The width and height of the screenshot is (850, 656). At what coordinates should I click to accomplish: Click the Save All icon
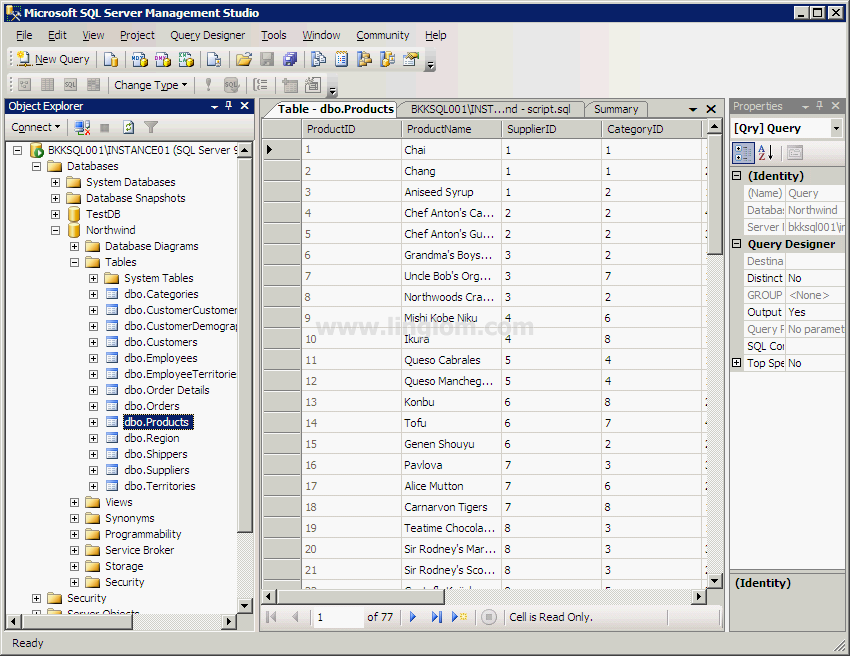pos(290,59)
